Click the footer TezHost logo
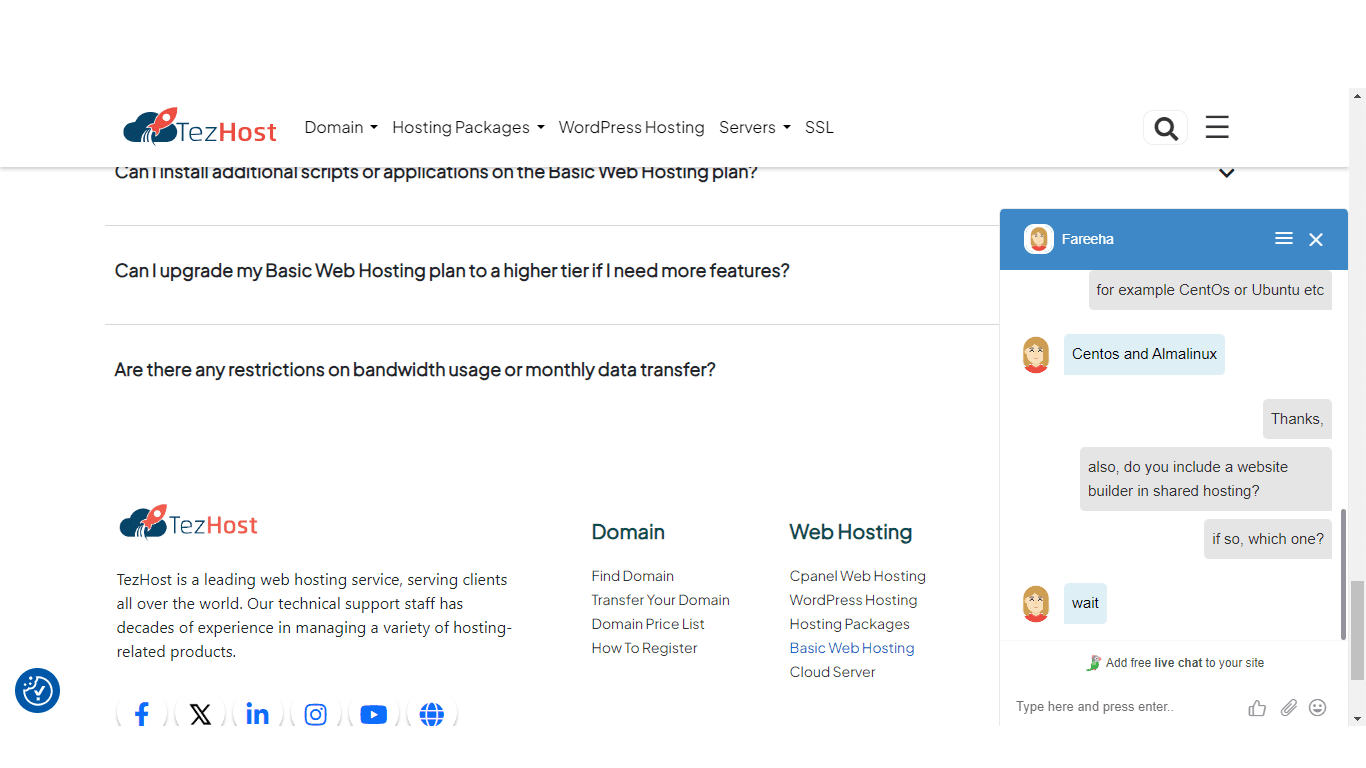Screen dimensions: 1366x768 (x=188, y=523)
